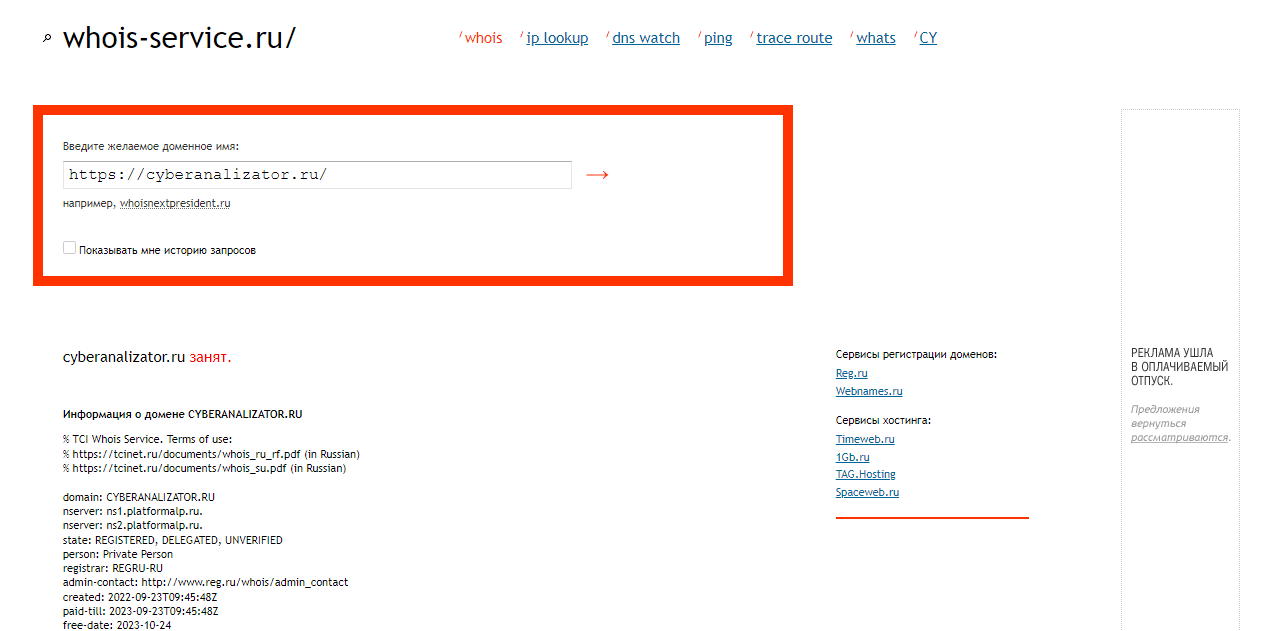
Task: Open the whois-service.ru home logo
Action: click(179, 38)
